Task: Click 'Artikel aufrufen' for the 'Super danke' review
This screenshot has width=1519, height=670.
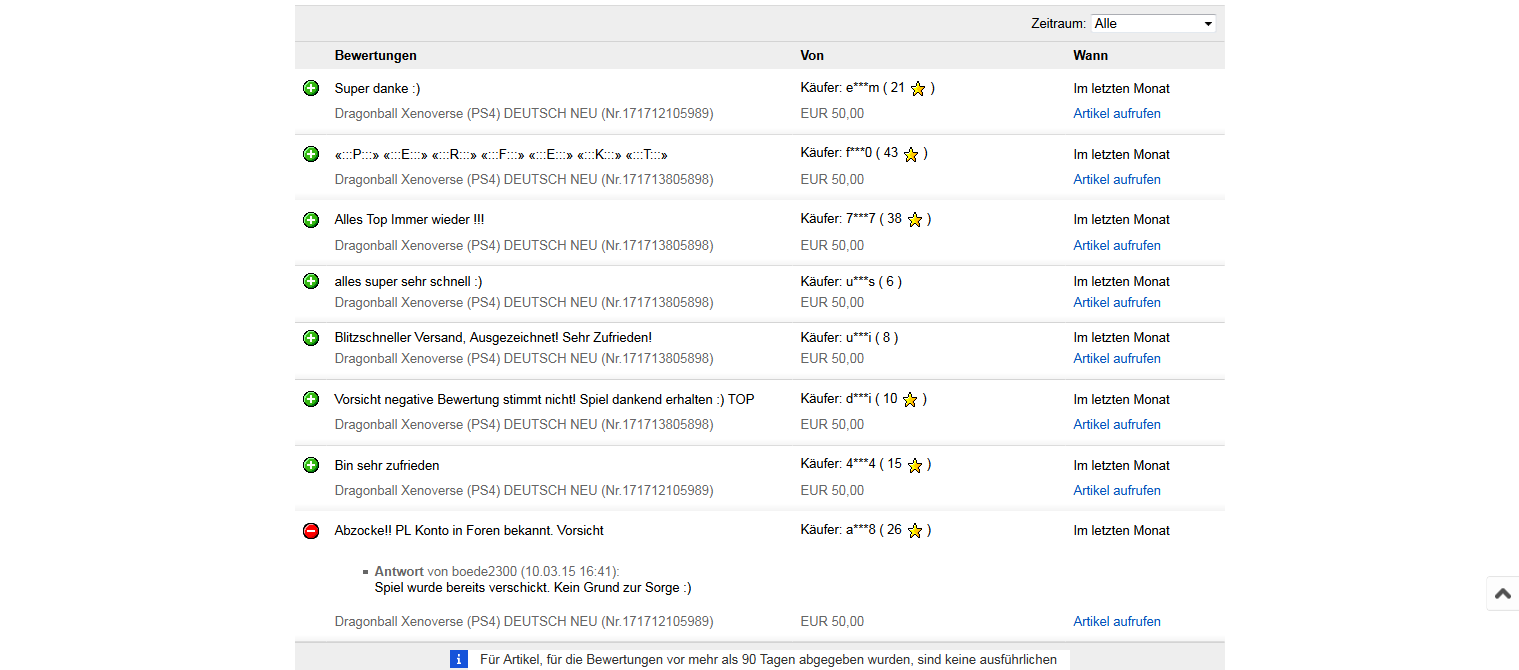Action: coord(1116,114)
